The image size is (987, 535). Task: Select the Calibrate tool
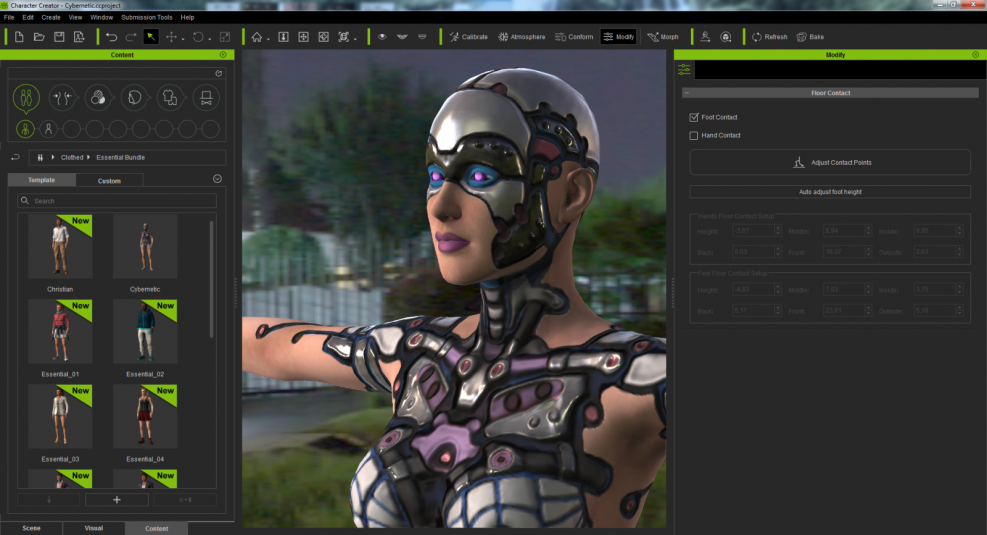click(467, 37)
